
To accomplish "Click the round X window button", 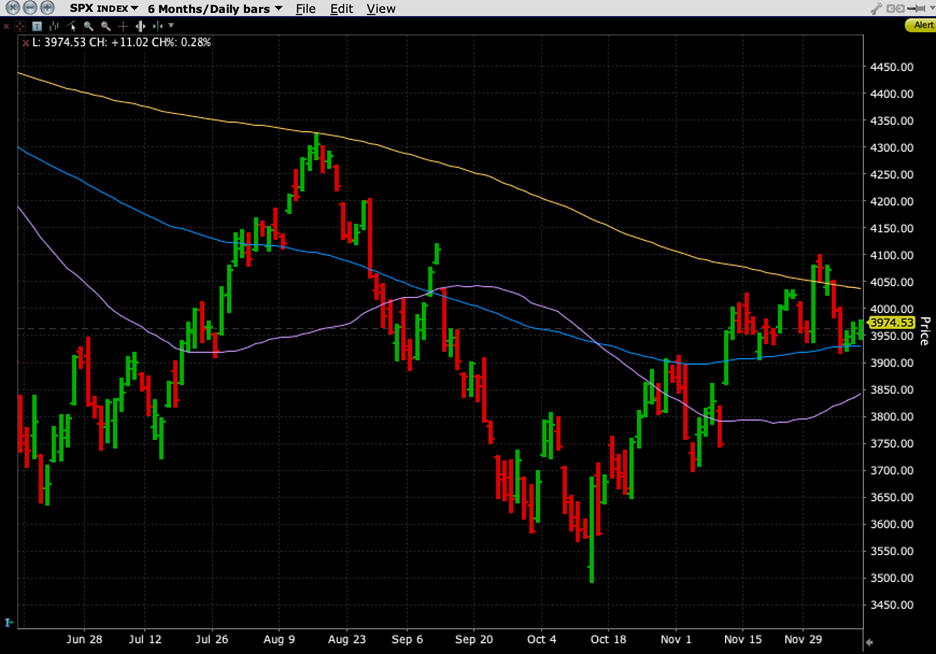I will [x=12, y=8].
